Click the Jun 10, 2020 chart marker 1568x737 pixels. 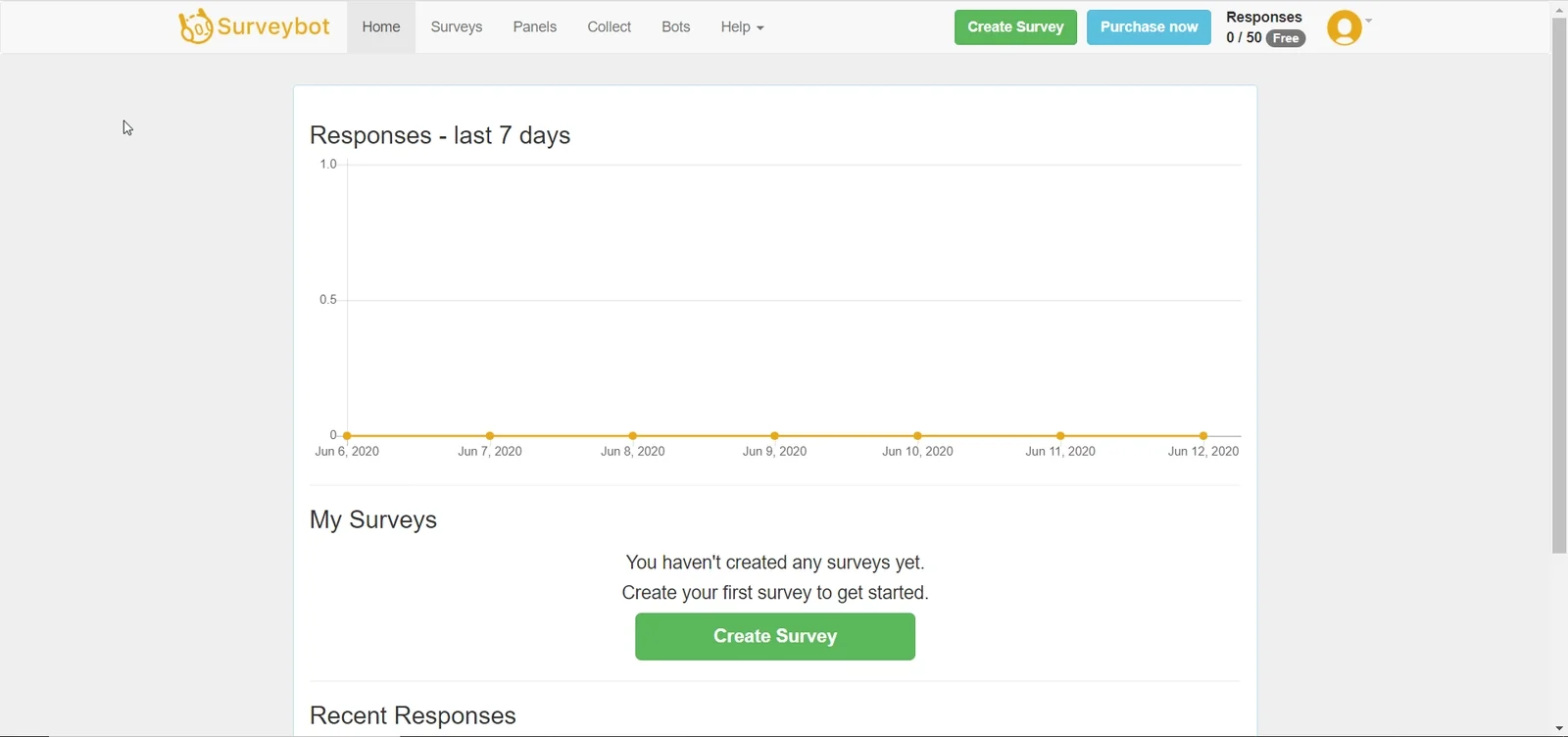pos(917,435)
